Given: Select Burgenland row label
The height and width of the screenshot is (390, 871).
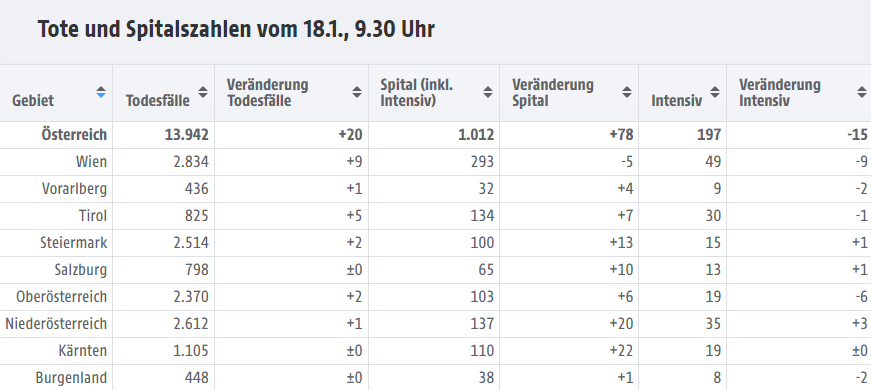Looking at the screenshot, I should click(71, 378).
